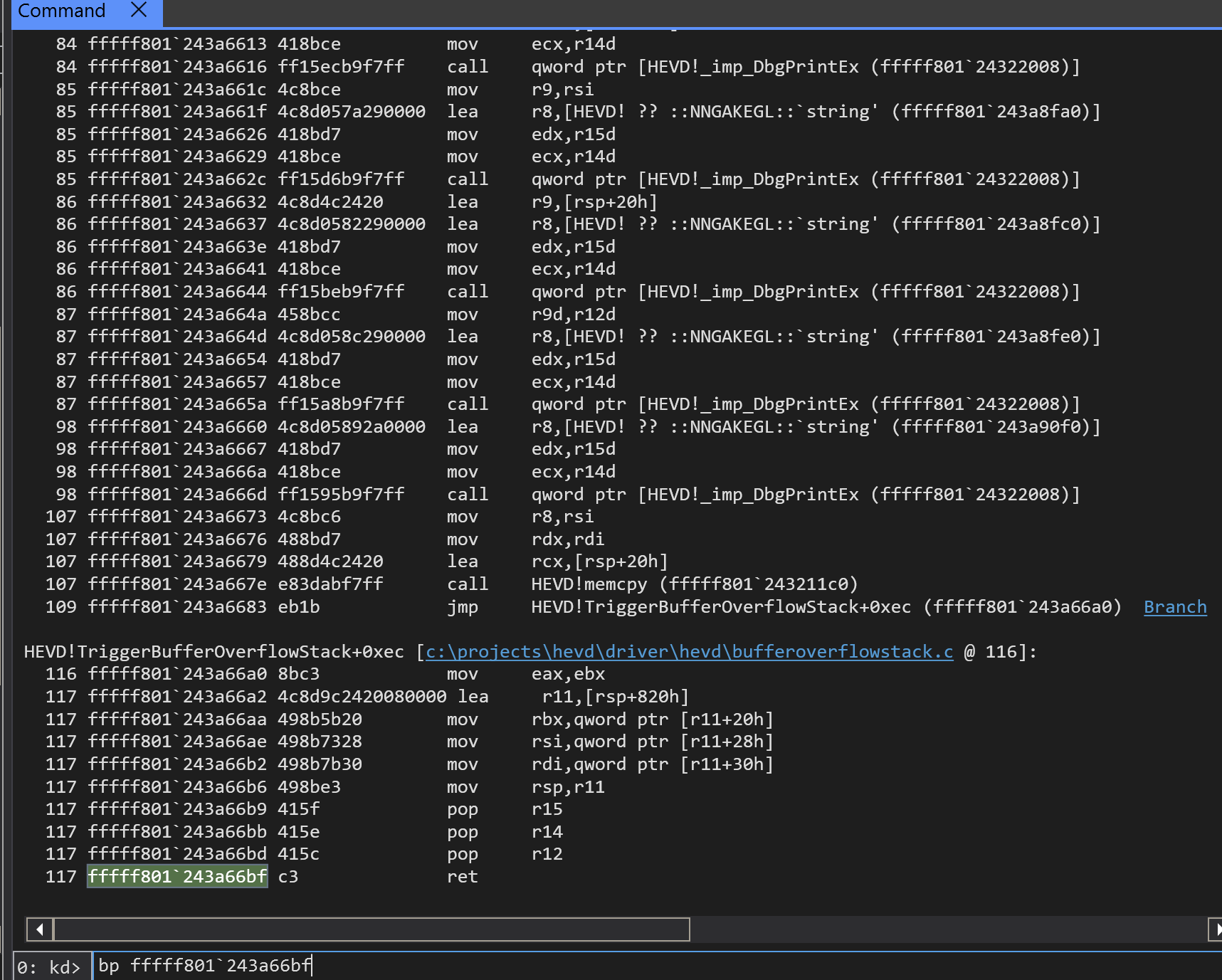This screenshot has width=1222, height=980.
Task: Click the "r14" operand of the pop instruction
Action: [547, 832]
